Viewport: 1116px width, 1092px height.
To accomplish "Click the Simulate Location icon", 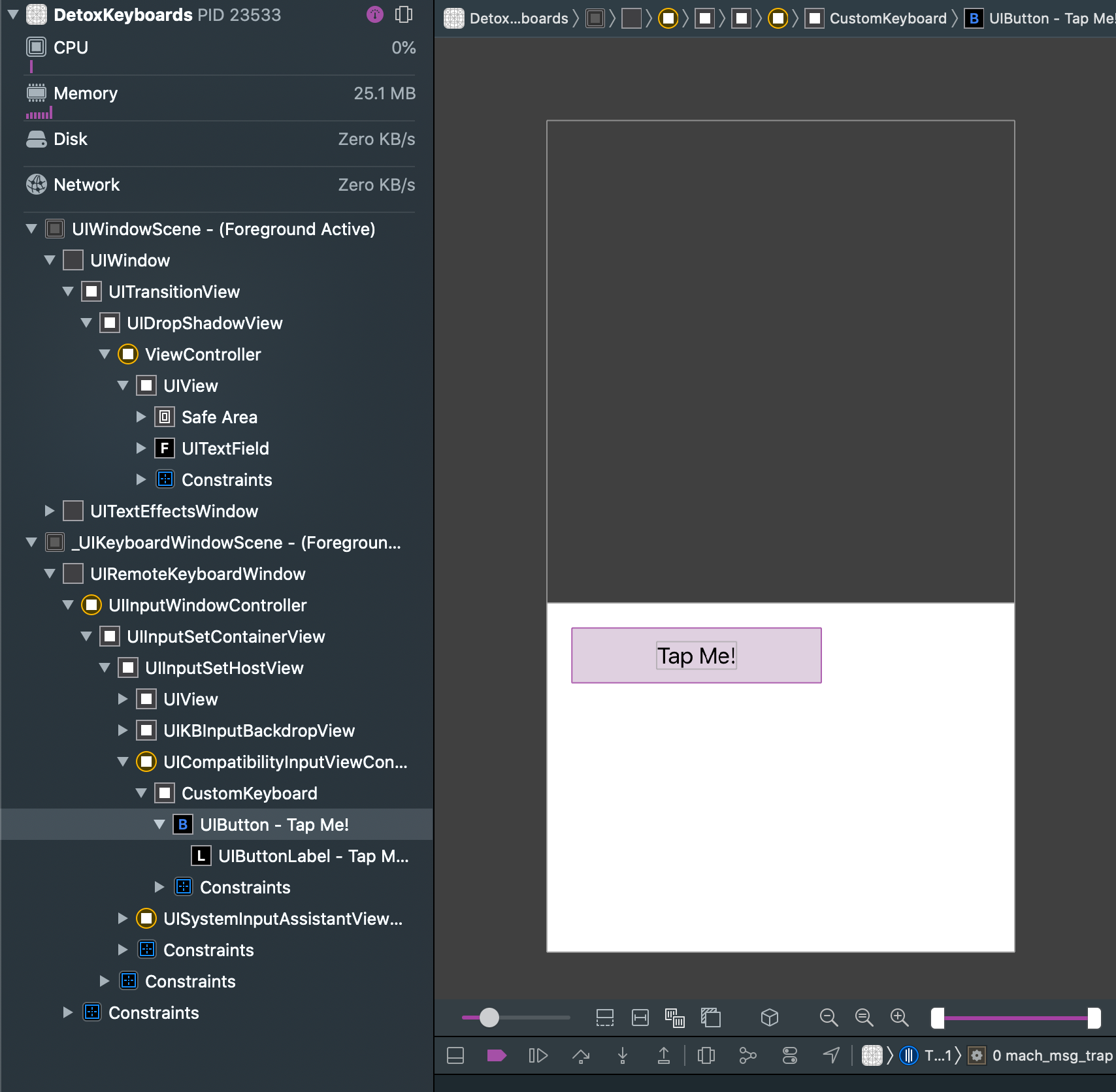I will click(830, 1055).
